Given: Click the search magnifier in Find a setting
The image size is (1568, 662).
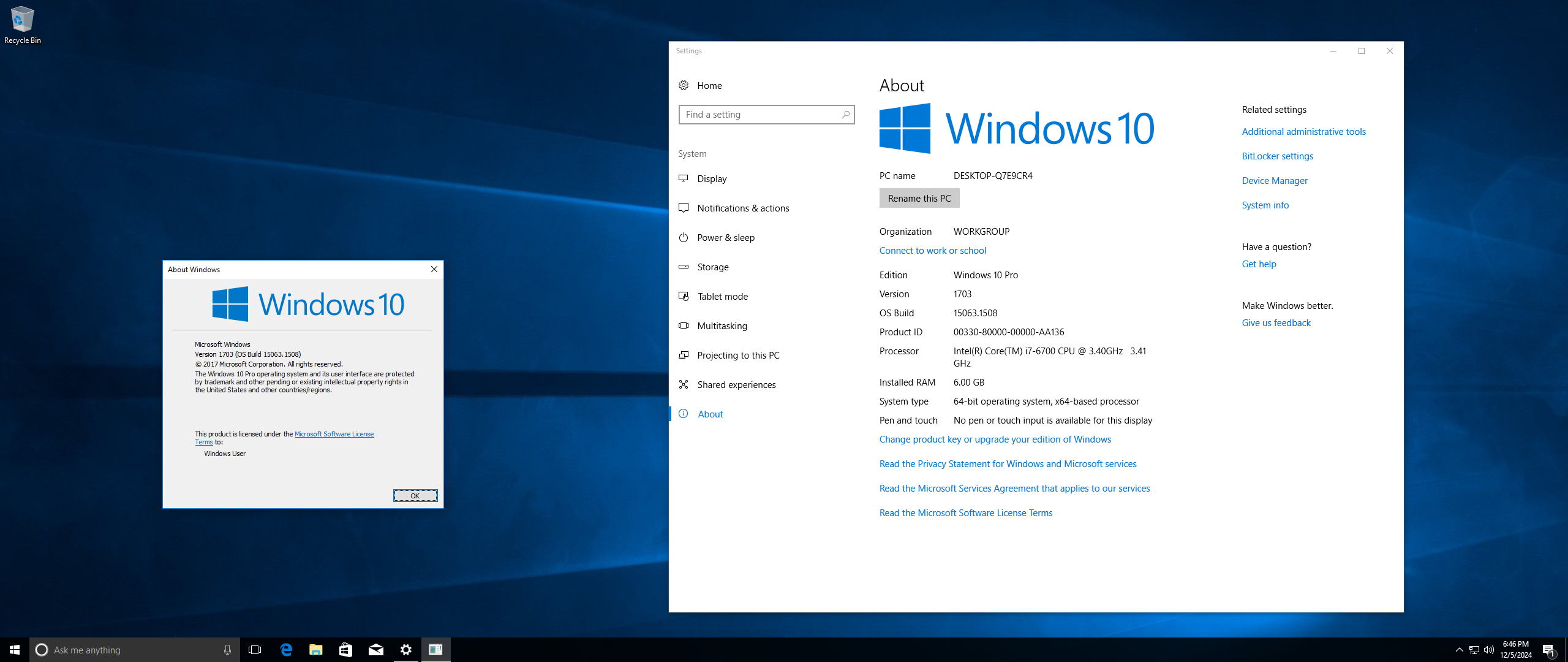Looking at the screenshot, I should [845, 115].
